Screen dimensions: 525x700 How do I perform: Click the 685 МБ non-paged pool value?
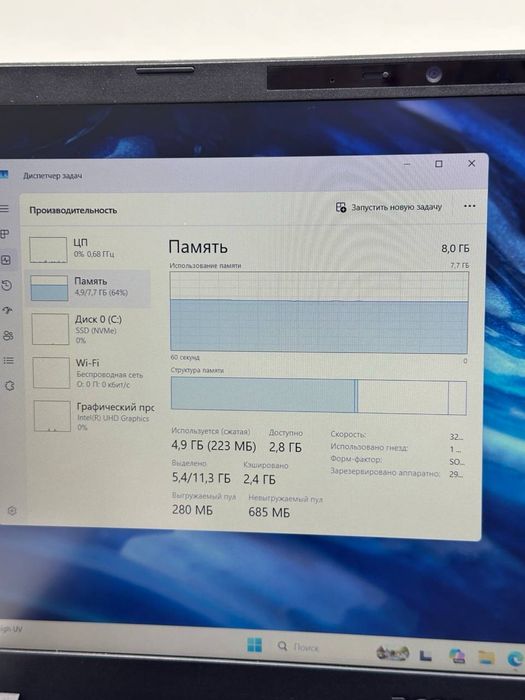pyautogui.click(x=269, y=512)
